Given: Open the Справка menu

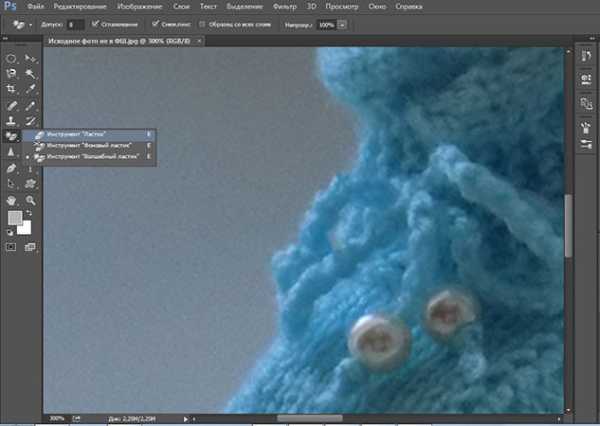Looking at the screenshot, I should [409, 6].
